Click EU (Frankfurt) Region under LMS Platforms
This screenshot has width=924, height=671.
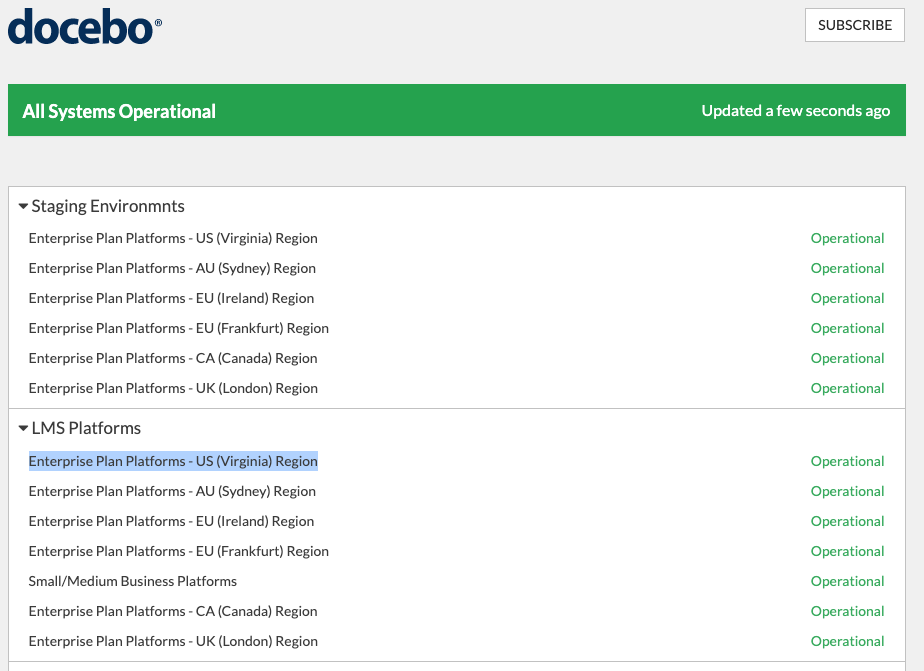[178, 551]
